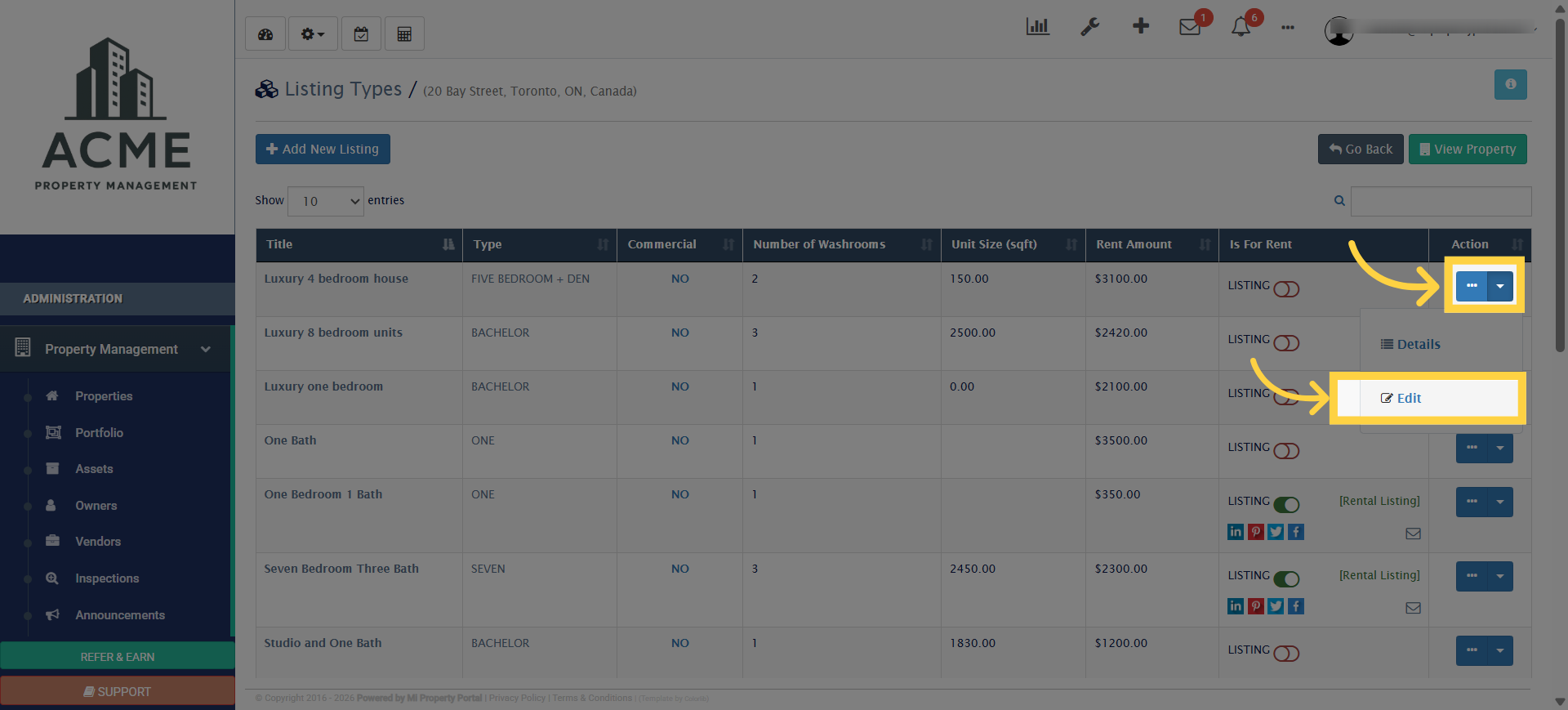Open Assets in the sidebar

(94, 469)
